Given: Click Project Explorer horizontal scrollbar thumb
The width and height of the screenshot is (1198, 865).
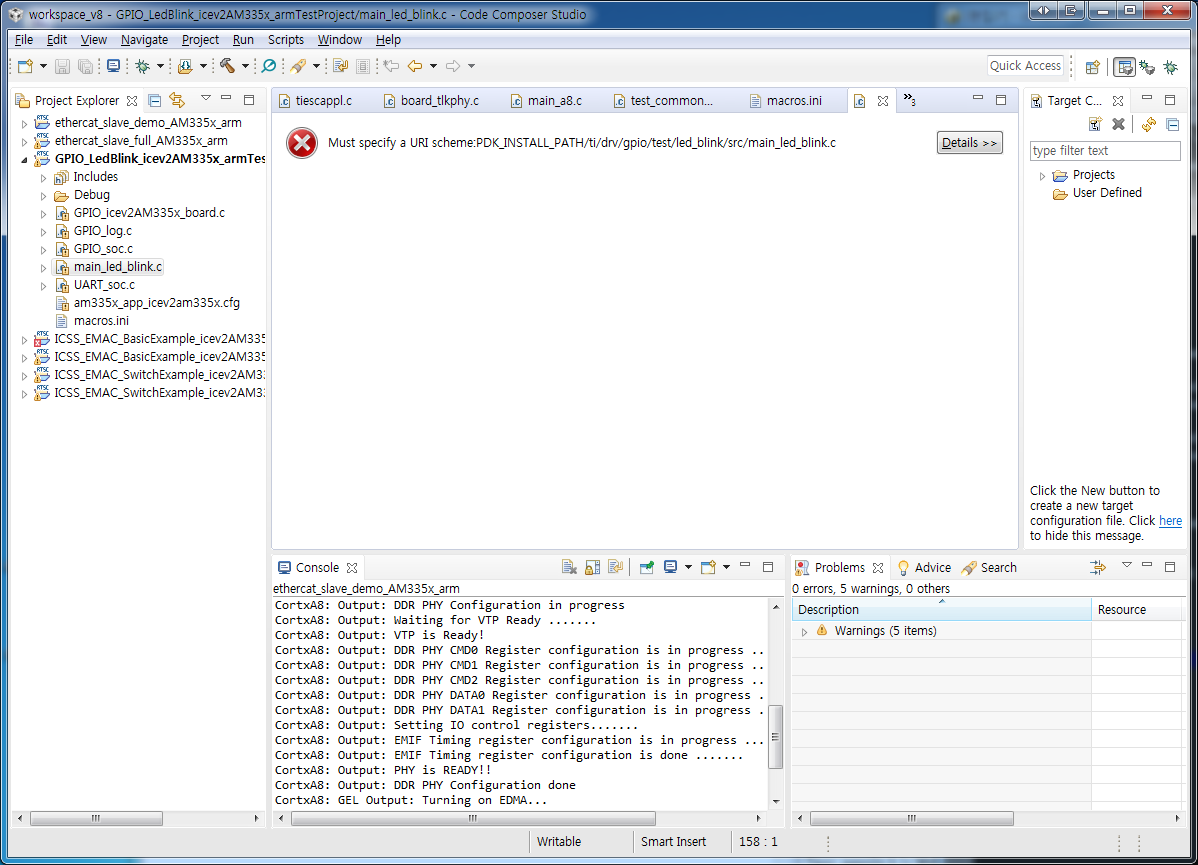Looking at the screenshot, I should coord(96,818).
